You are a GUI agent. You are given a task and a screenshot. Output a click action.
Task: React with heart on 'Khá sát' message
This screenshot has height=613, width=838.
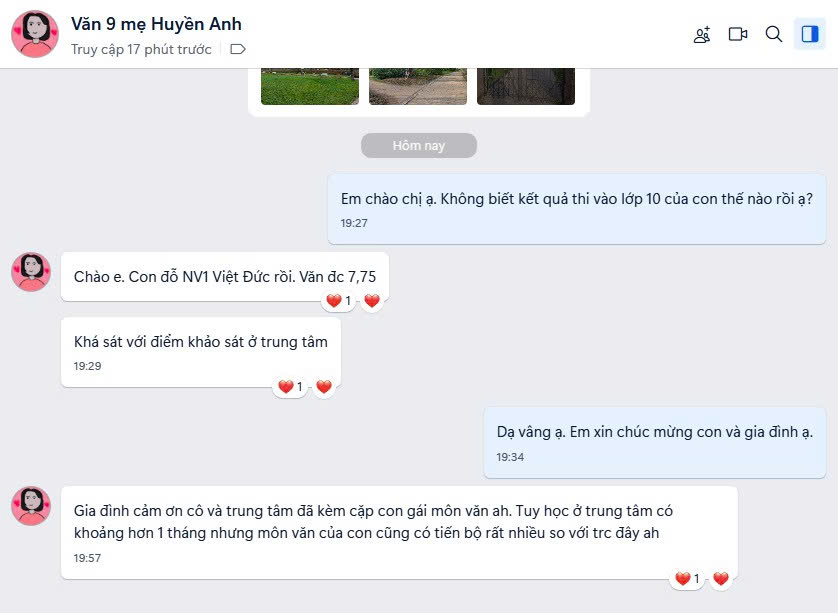pyautogui.click(x=324, y=386)
